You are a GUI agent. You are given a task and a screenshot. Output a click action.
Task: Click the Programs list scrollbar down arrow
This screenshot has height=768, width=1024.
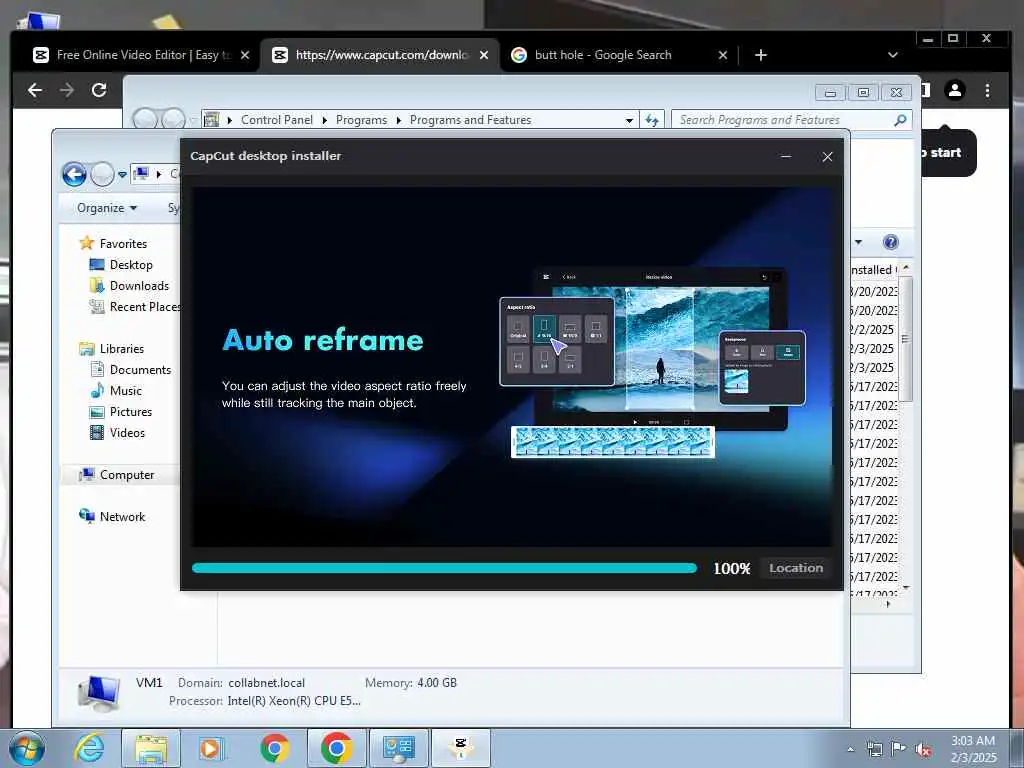905,588
